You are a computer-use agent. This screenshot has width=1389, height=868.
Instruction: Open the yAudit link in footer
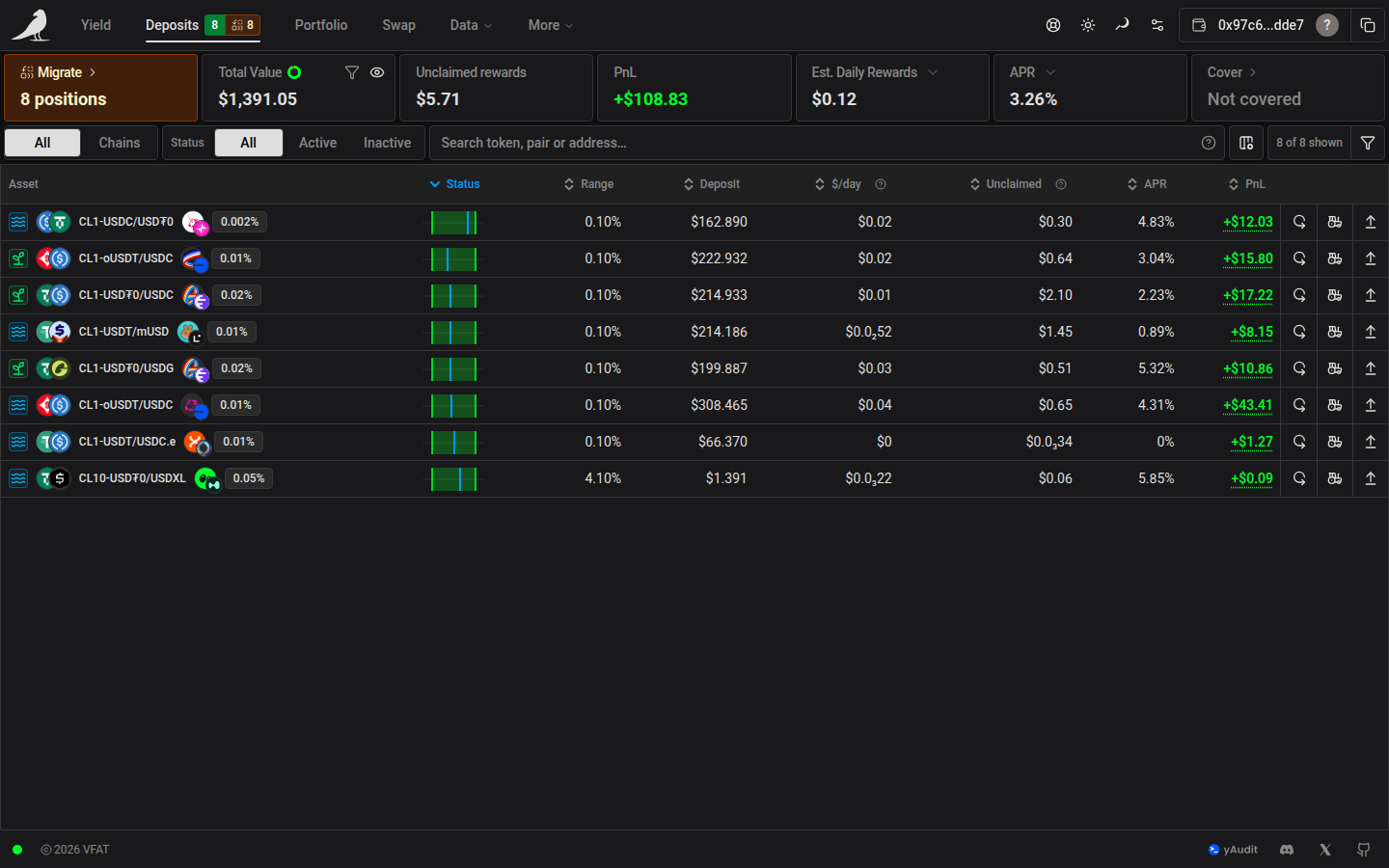pos(1233,850)
